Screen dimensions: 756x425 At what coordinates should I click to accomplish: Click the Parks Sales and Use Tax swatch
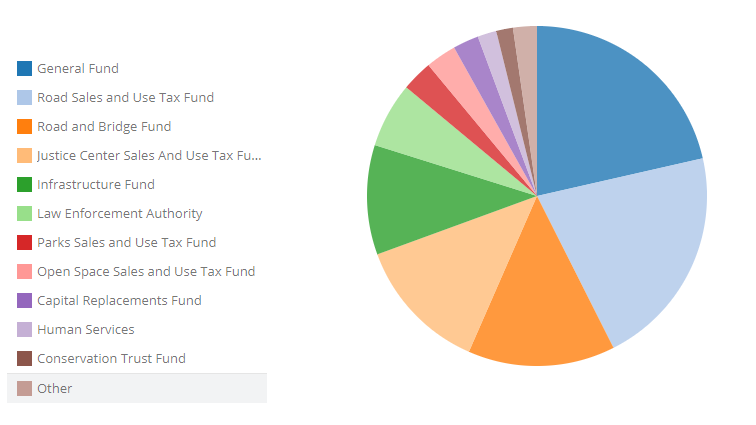tap(24, 242)
